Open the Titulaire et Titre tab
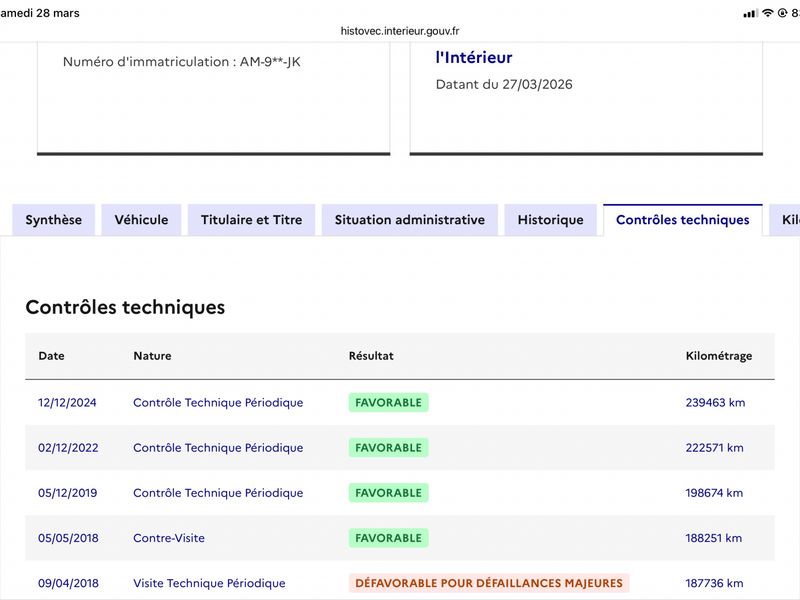Viewport: 800px width, 600px height. pos(251,220)
